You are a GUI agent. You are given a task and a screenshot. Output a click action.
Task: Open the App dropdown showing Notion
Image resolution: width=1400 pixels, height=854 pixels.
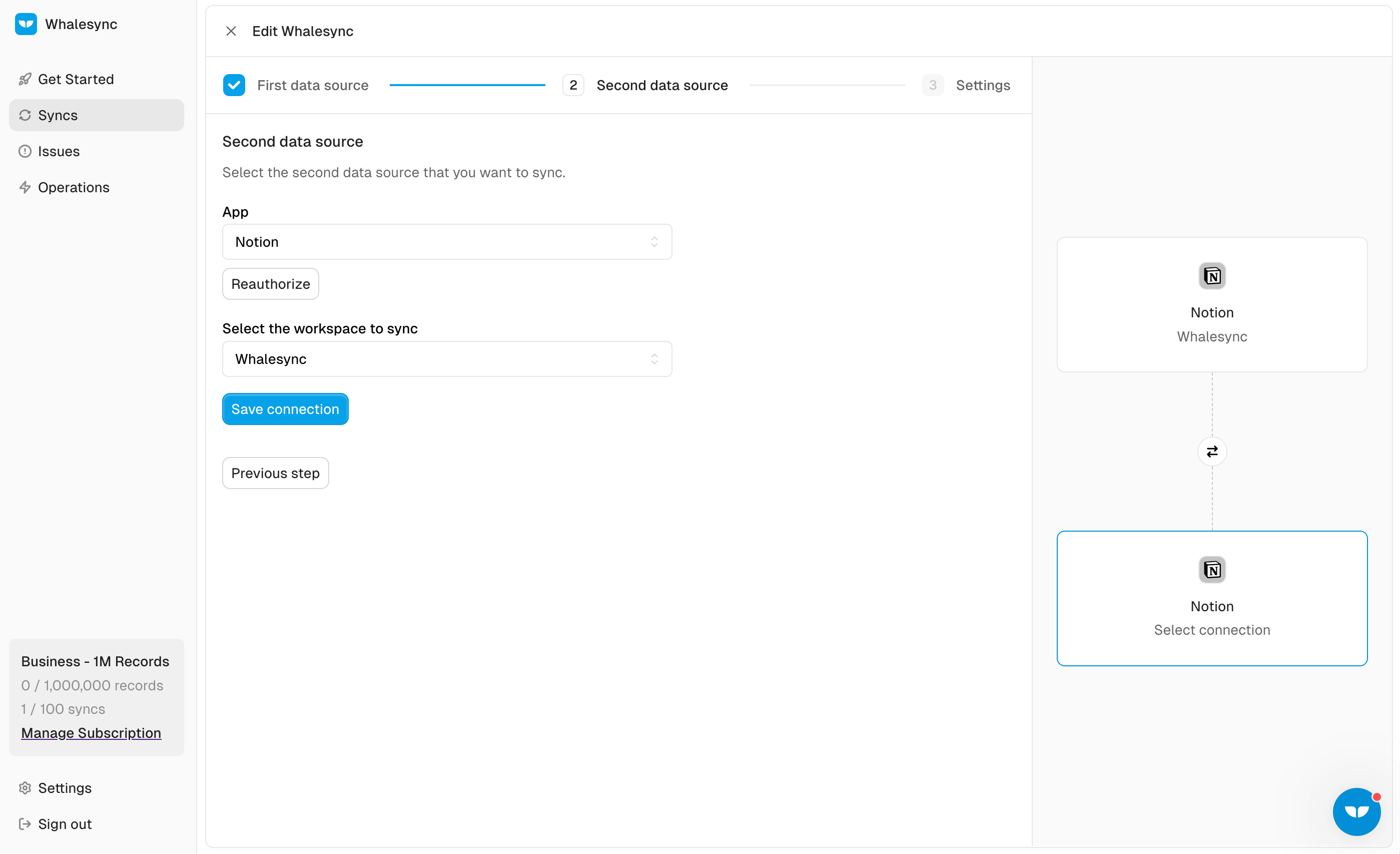pyautogui.click(x=447, y=242)
